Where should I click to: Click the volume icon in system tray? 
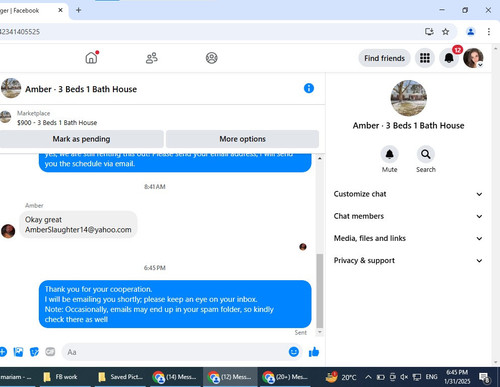pyautogui.click(x=404, y=377)
